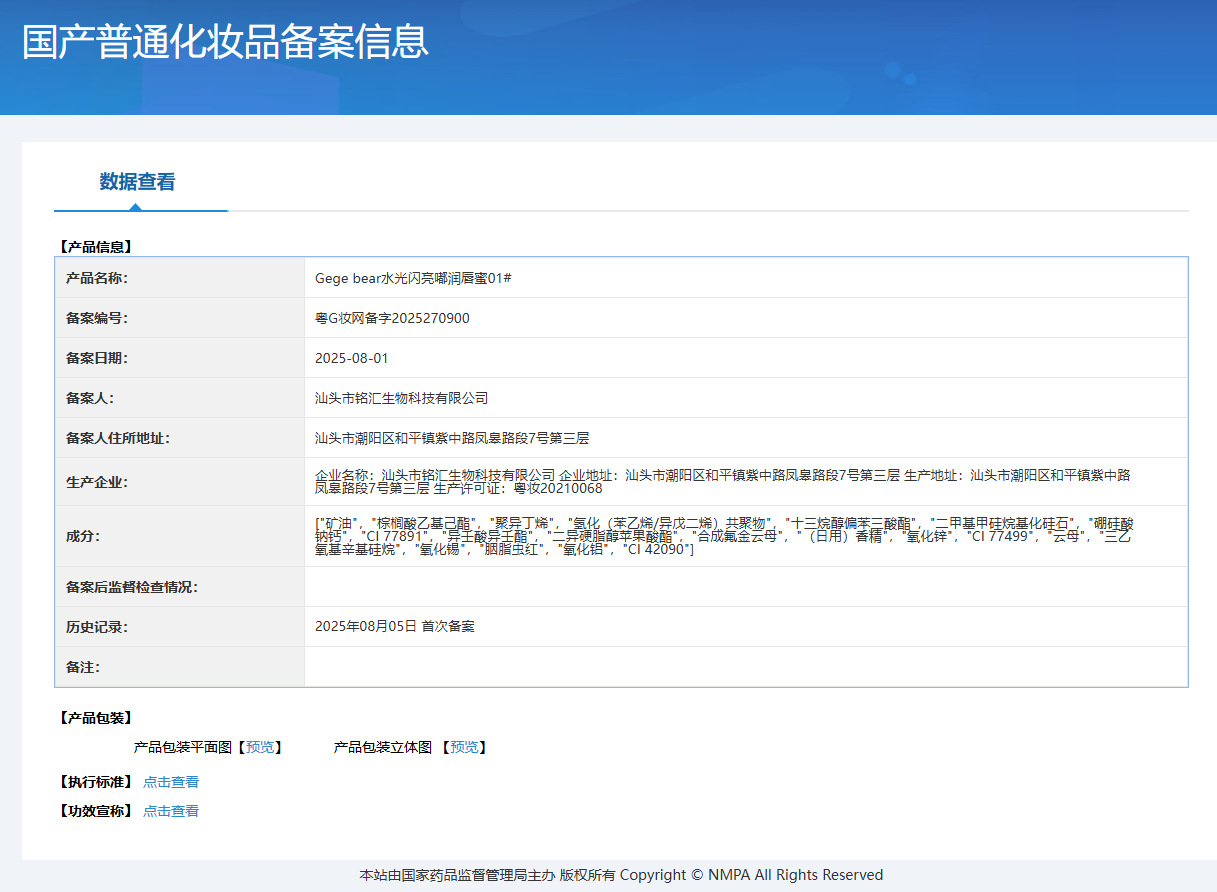Click the 备案人 company name value
Viewport: 1217px width, 892px height.
401,398
